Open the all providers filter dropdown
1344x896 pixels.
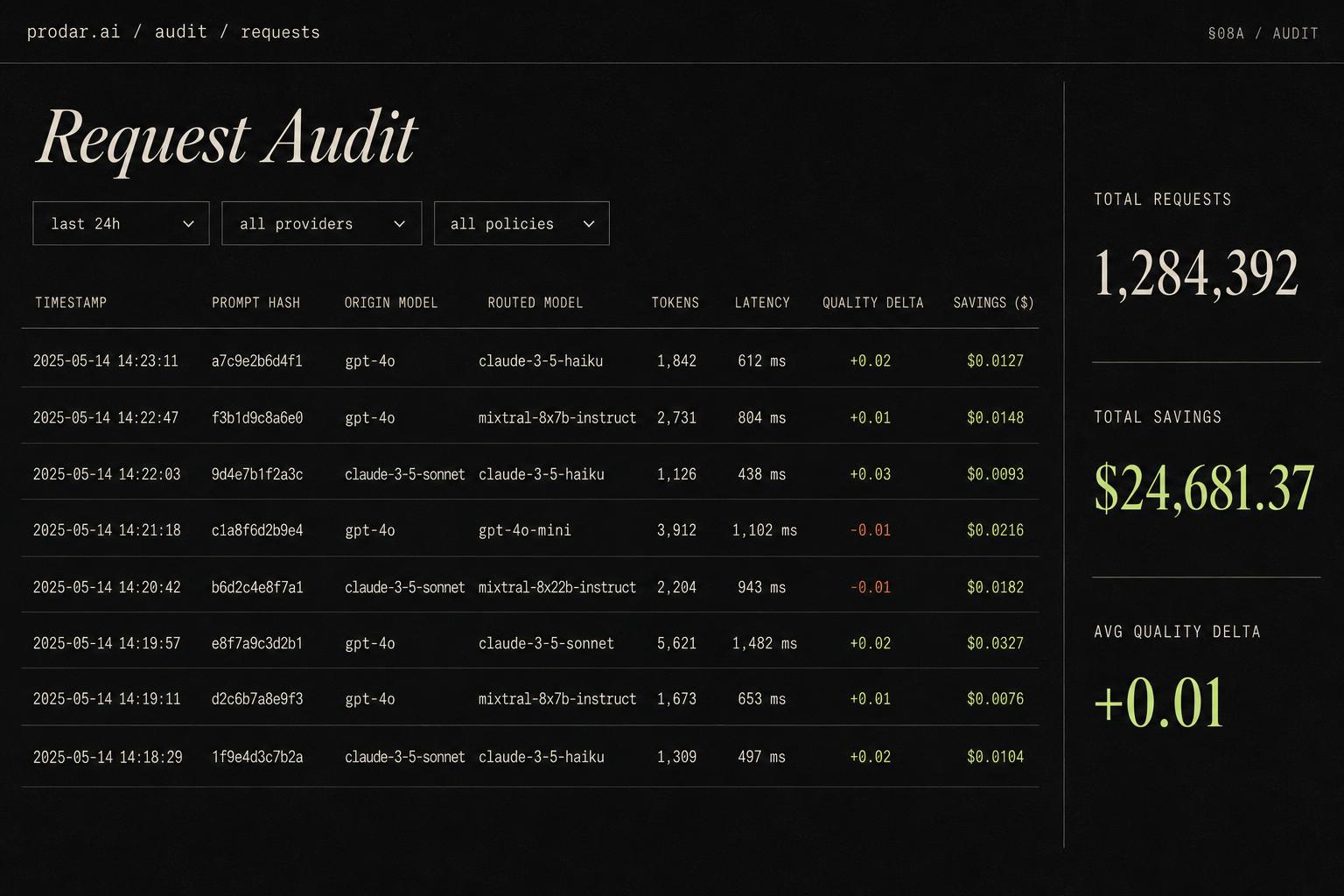click(321, 223)
